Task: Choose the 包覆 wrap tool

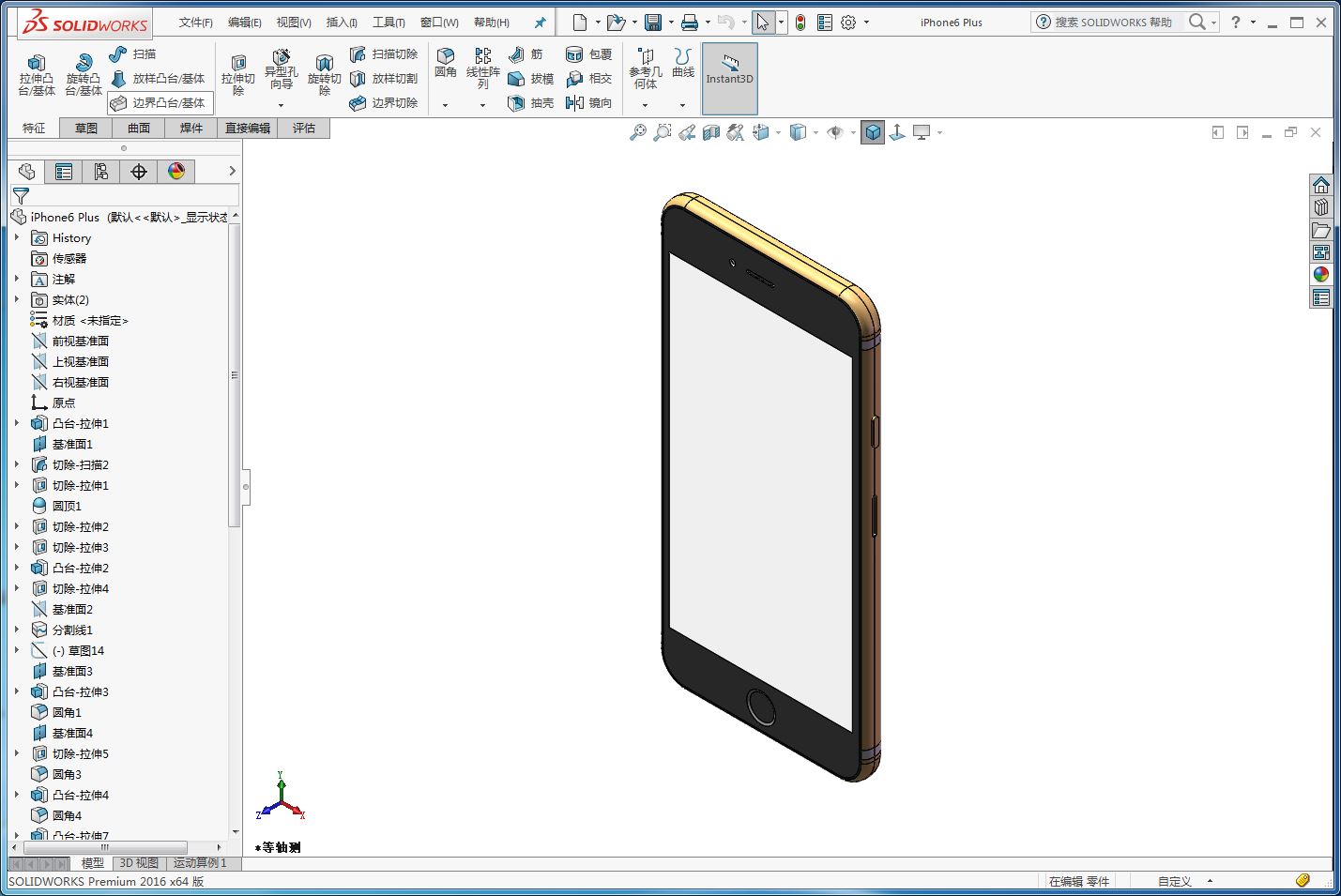Action: pyautogui.click(x=588, y=54)
